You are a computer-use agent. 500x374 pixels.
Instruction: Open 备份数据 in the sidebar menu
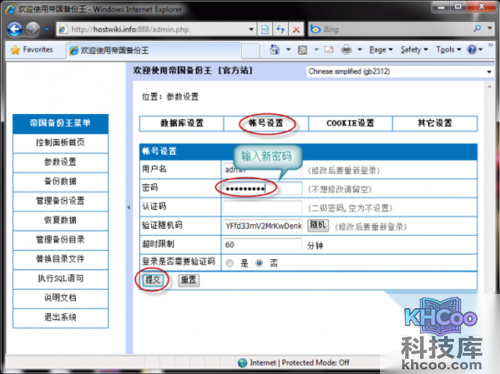[x=60, y=182]
